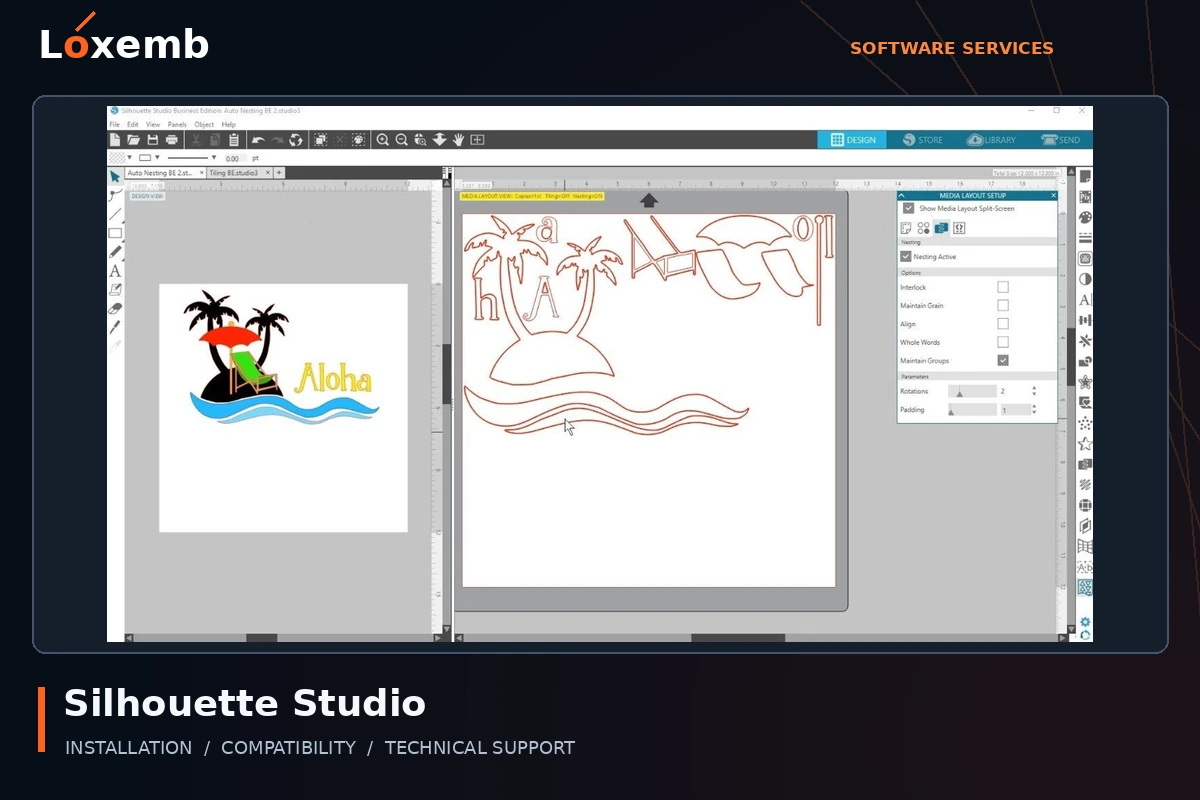Click the tiling tab icon in Media Layout Setup
This screenshot has width=1200, height=800.
click(959, 228)
